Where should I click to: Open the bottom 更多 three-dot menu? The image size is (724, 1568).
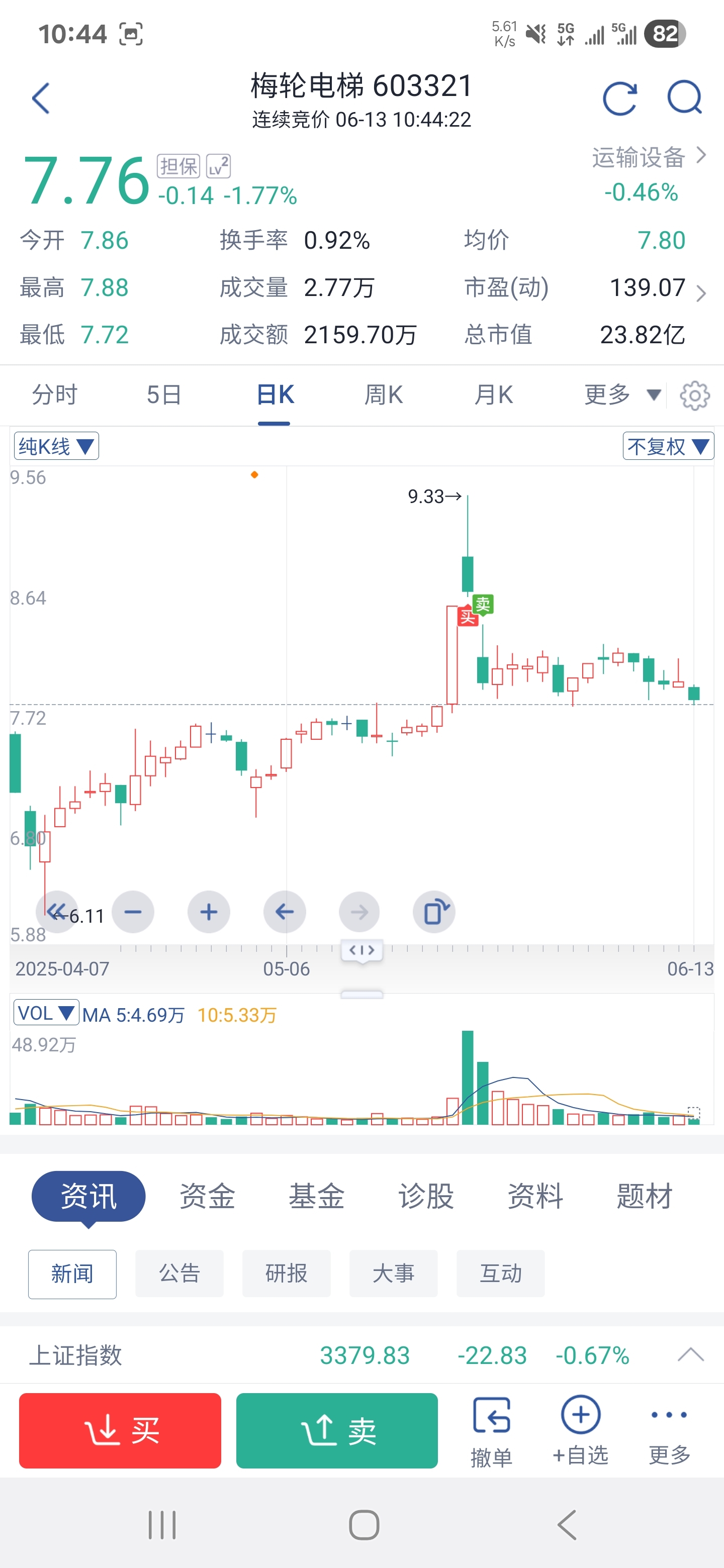click(669, 1431)
